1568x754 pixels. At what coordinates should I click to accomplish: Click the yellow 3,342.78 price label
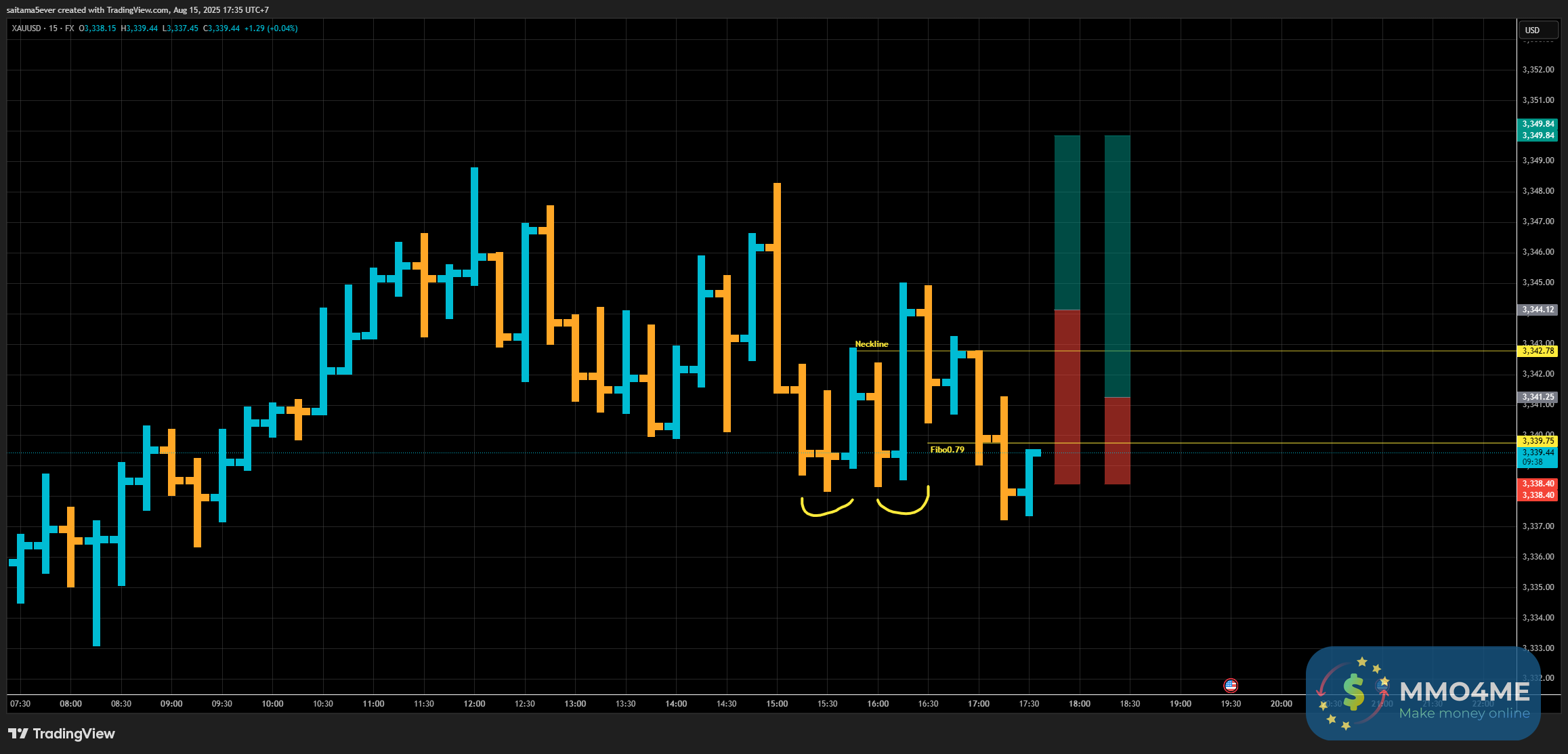click(x=1538, y=351)
